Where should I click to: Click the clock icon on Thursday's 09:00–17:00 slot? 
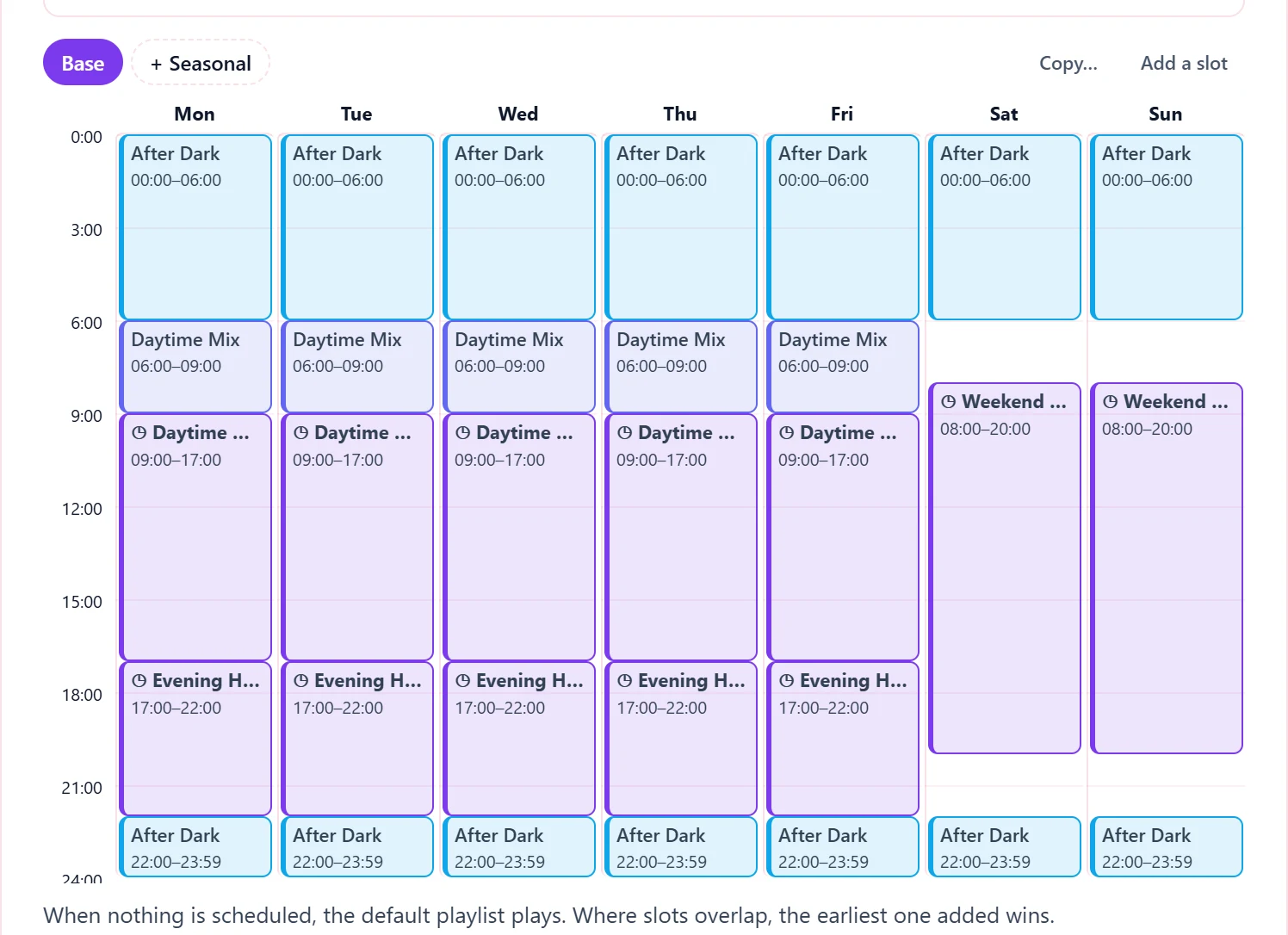click(624, 433)
